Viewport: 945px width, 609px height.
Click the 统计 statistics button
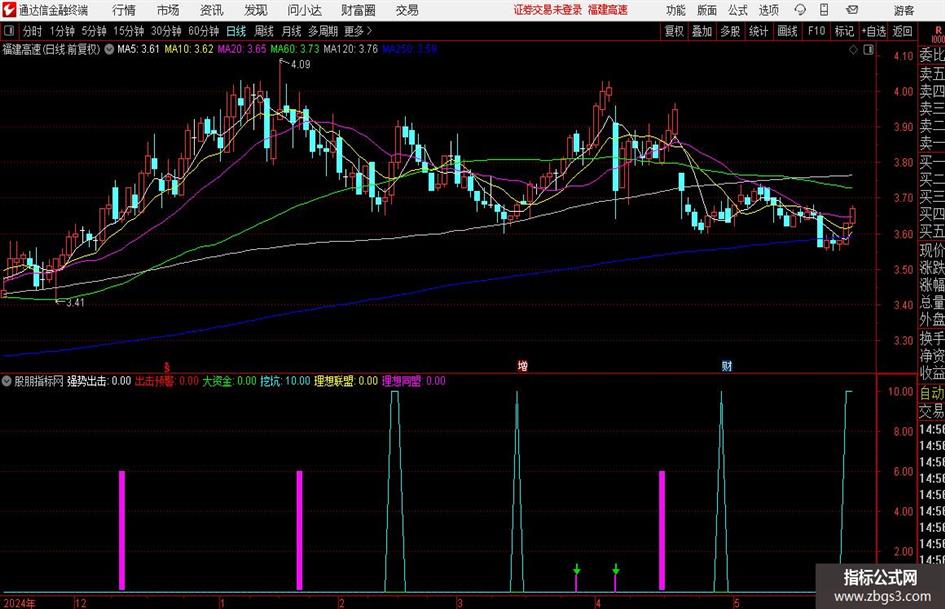pos(758,31)
